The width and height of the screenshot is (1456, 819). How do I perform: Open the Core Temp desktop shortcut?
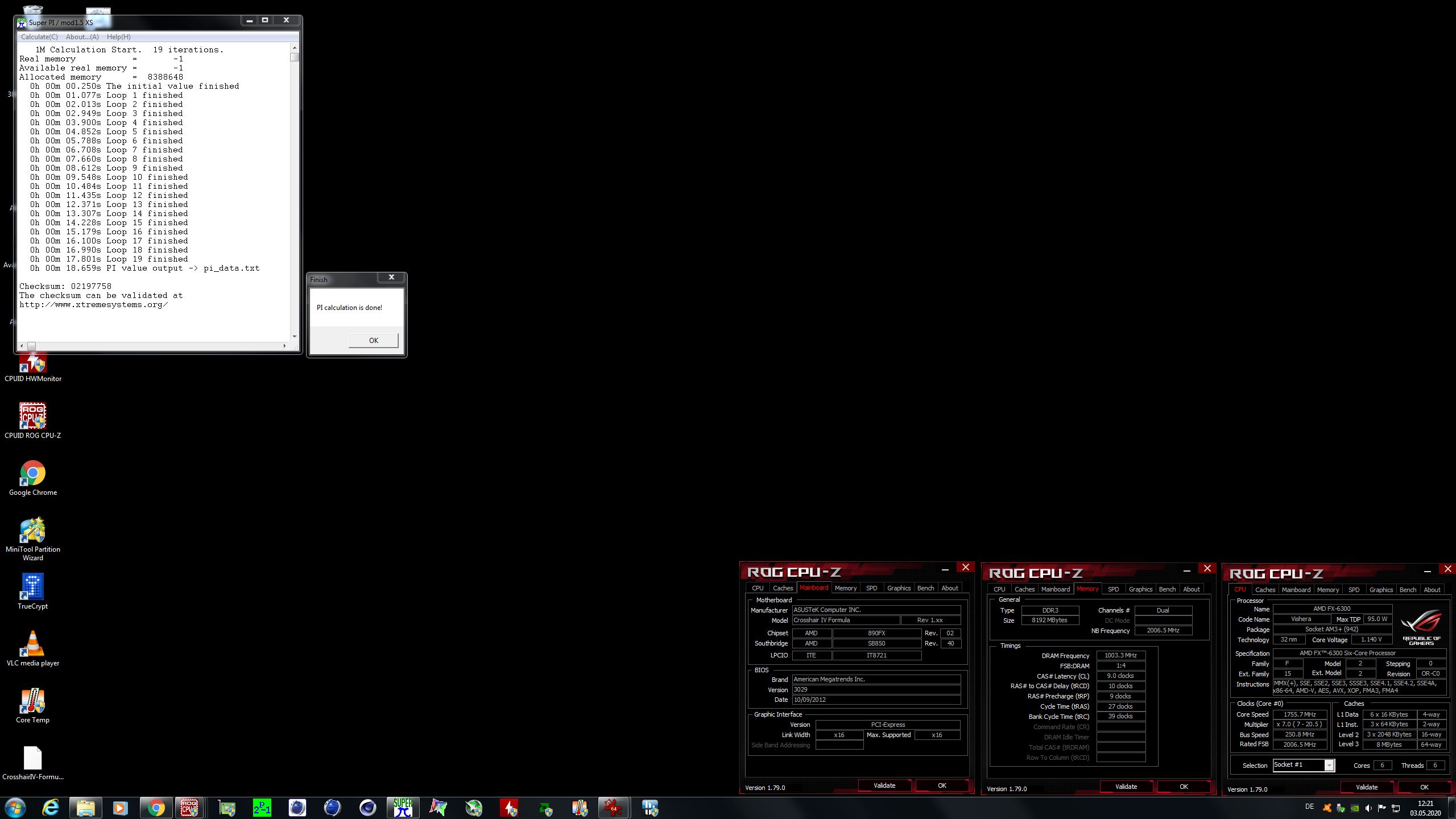pos(33,705)
